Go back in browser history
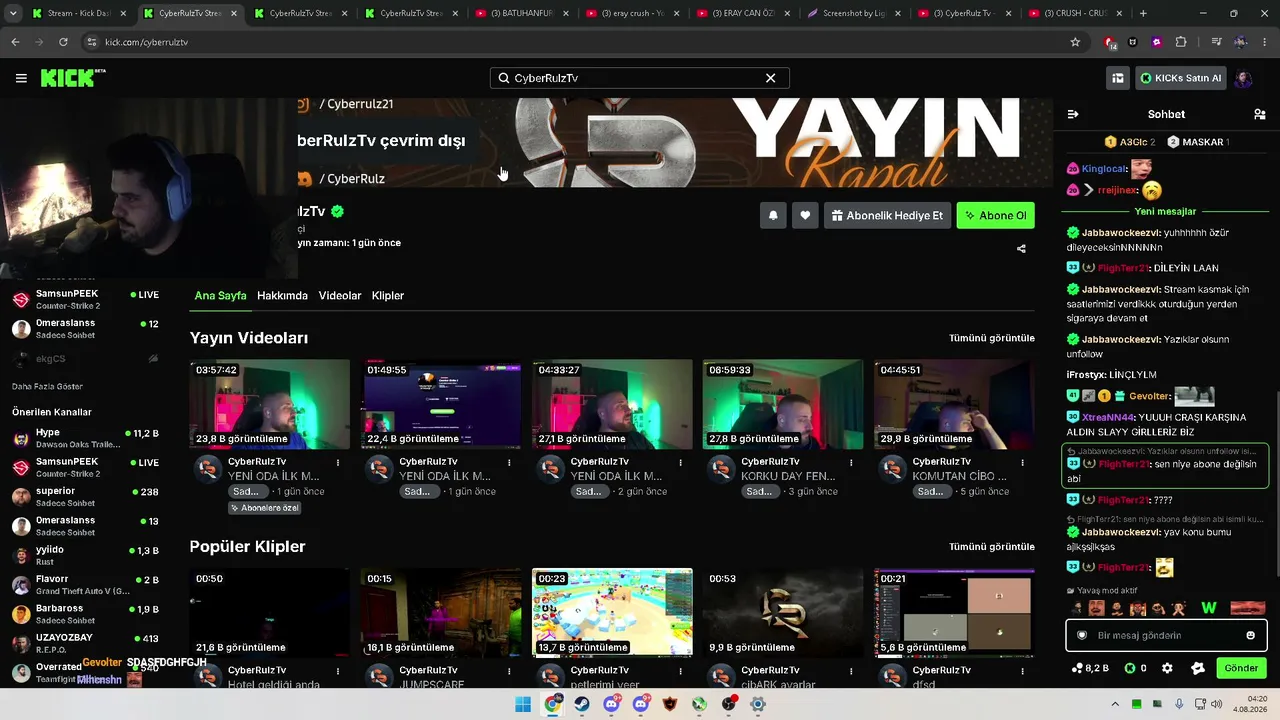The width and height of the screenshot is (1280, 720). tap(15, 42)
